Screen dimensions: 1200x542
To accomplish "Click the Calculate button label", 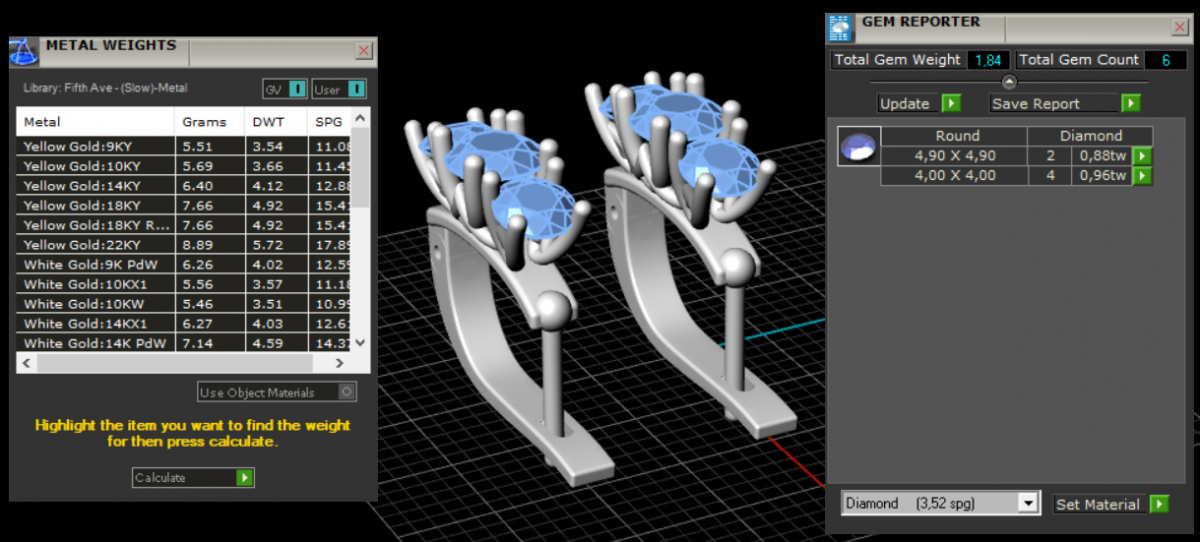I will (x=161, y=478).
